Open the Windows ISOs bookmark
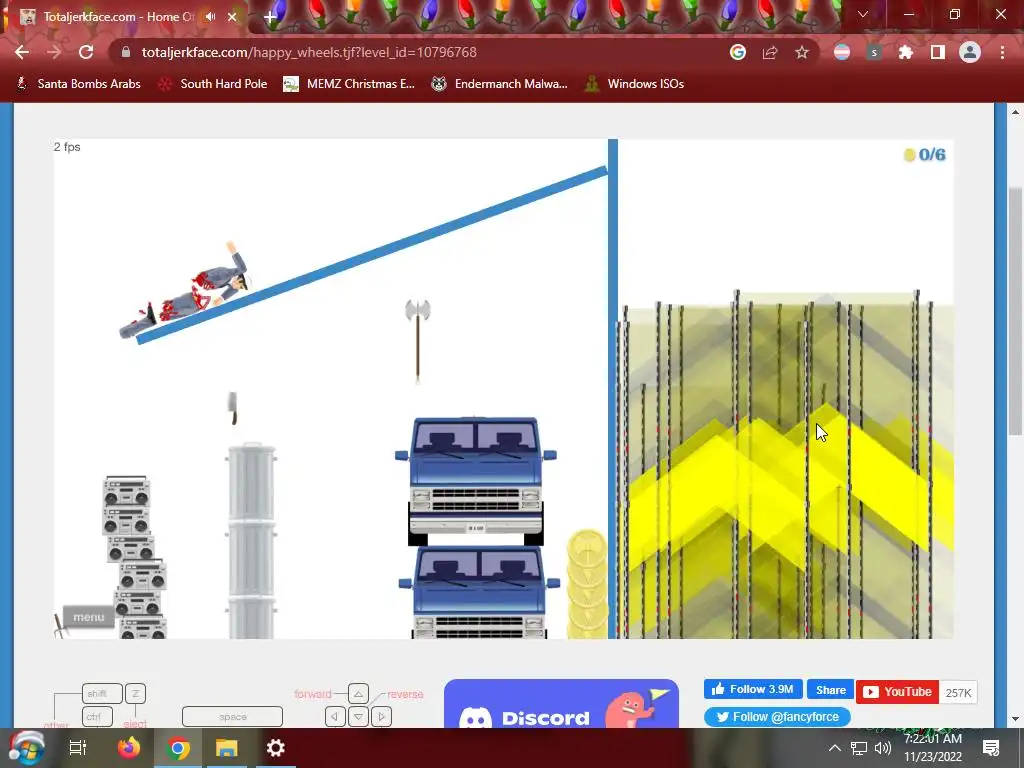The width and height of the screenshot is (1024, 768). pos(634,84)
